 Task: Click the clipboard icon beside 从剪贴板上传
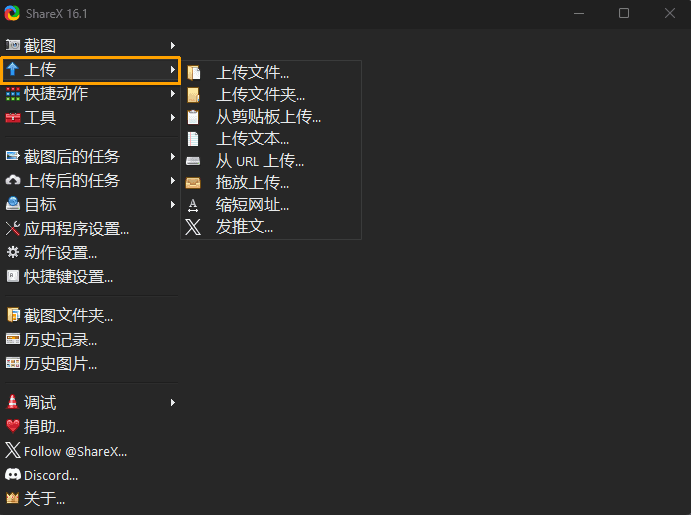click(x=193, y=117)
